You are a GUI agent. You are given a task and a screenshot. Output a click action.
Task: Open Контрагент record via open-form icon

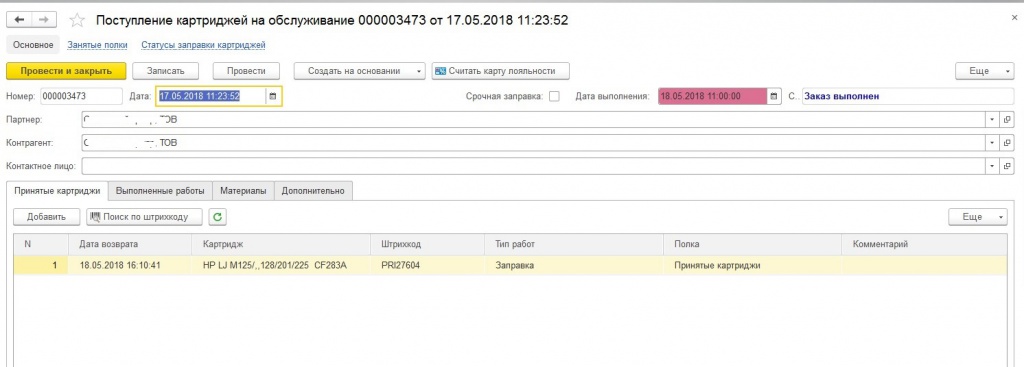point(1007,142)
